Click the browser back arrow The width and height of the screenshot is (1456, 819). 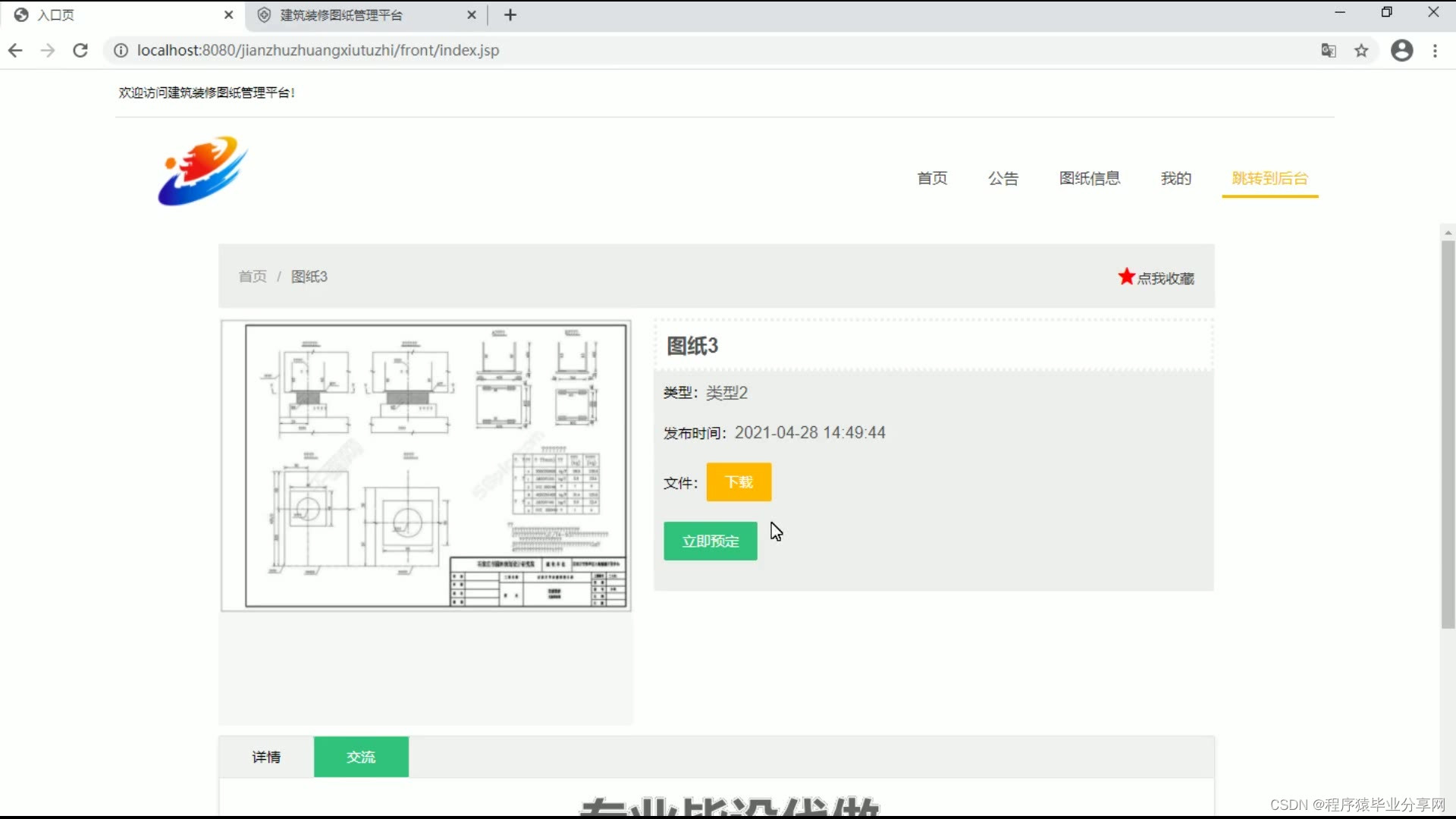15,51
